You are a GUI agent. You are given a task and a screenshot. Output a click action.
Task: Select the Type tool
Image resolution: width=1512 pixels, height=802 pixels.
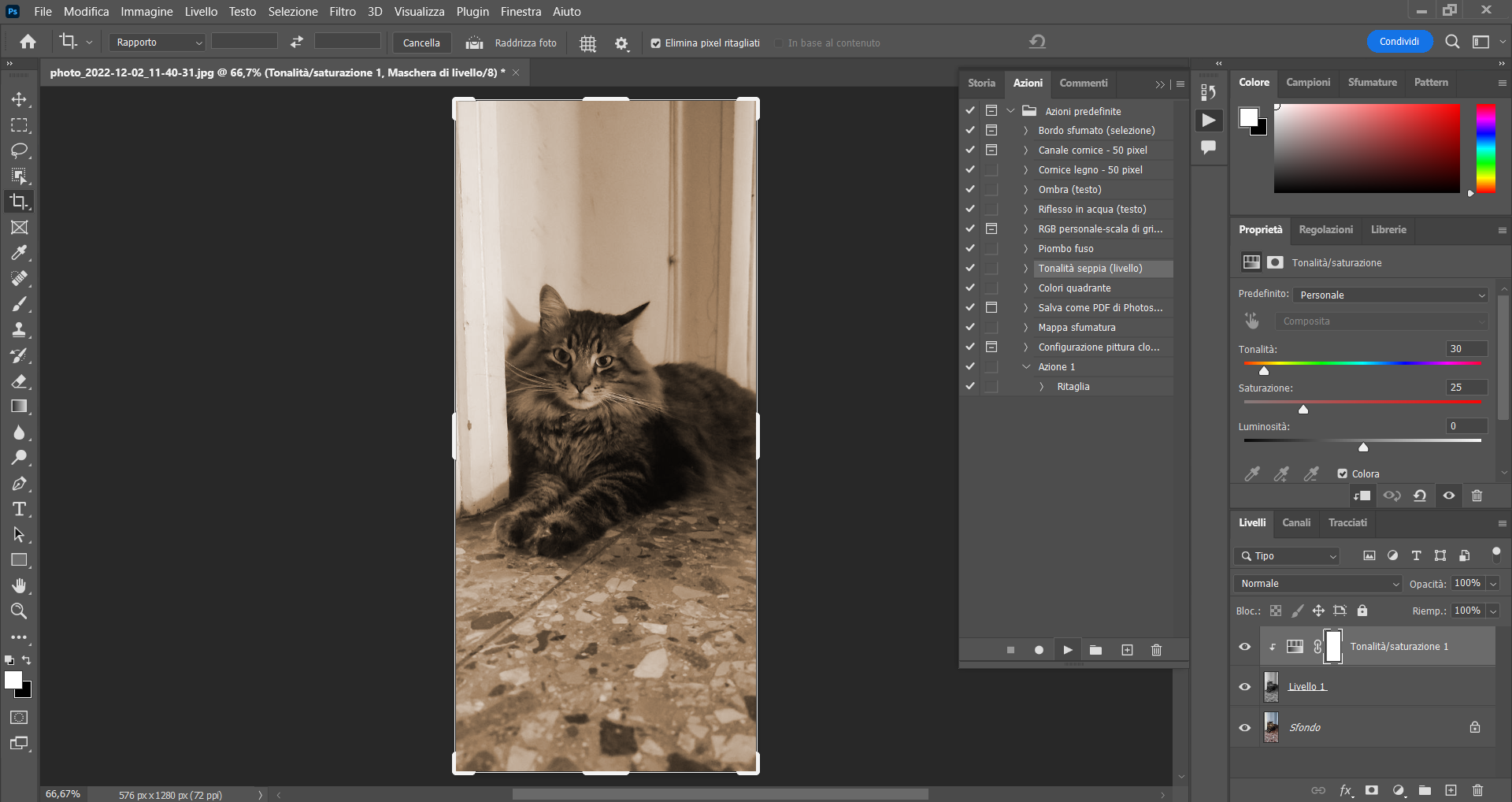pos(19,509)
